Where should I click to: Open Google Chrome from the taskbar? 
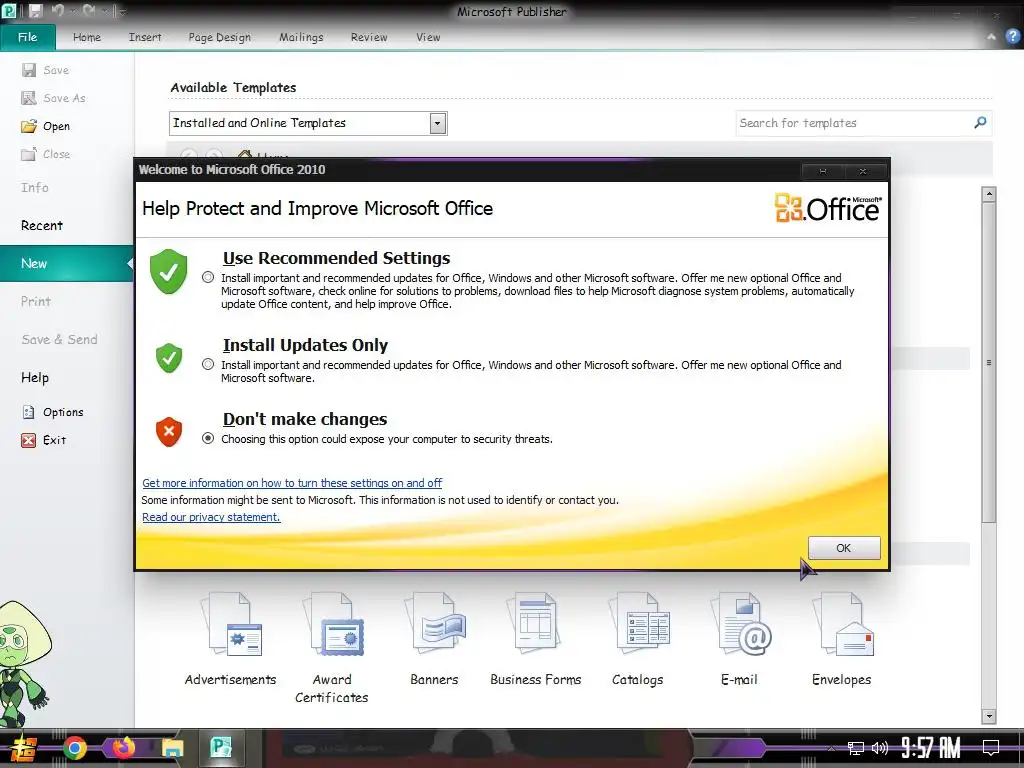pos(74,748)
